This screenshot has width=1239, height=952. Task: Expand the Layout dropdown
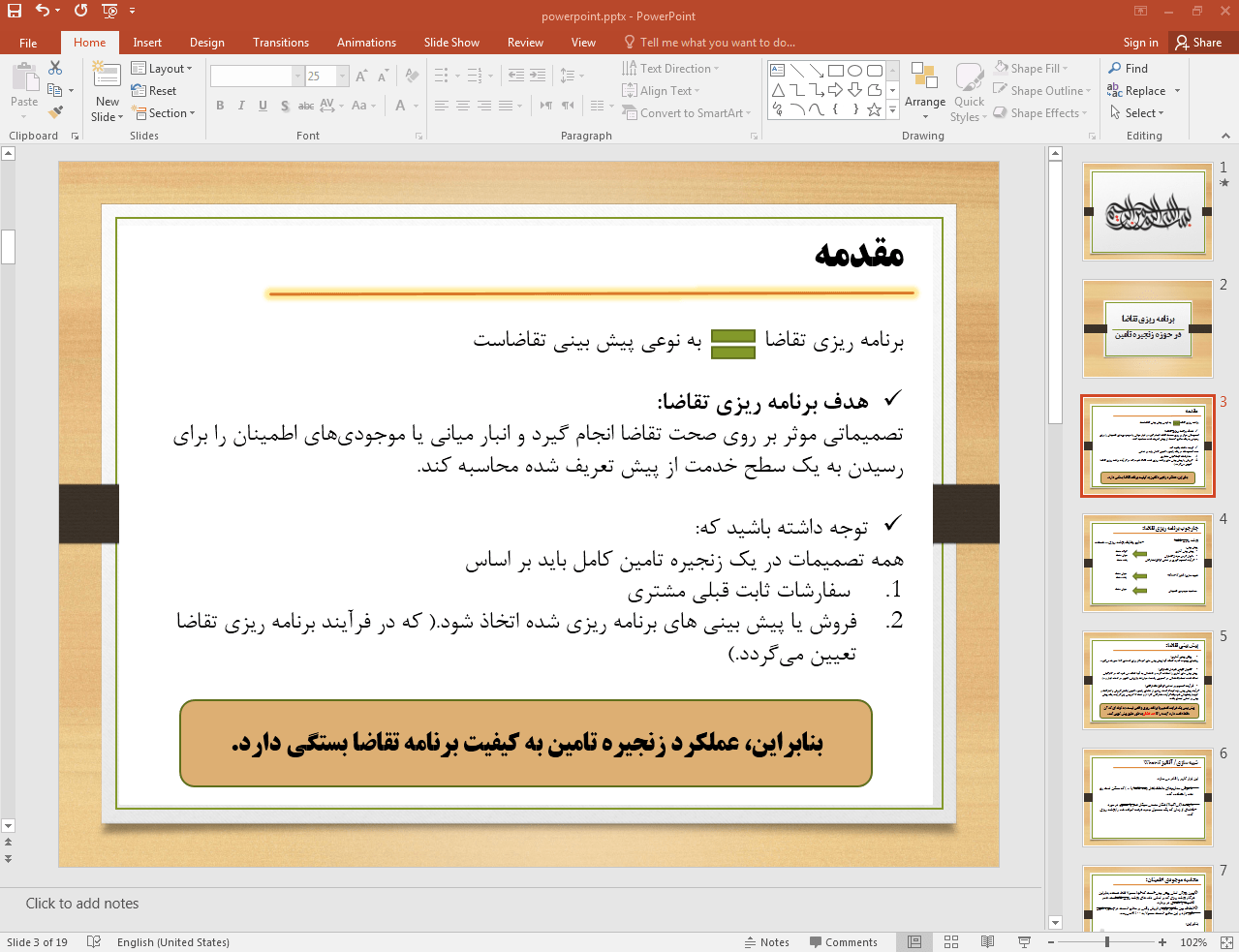[163, 69]
